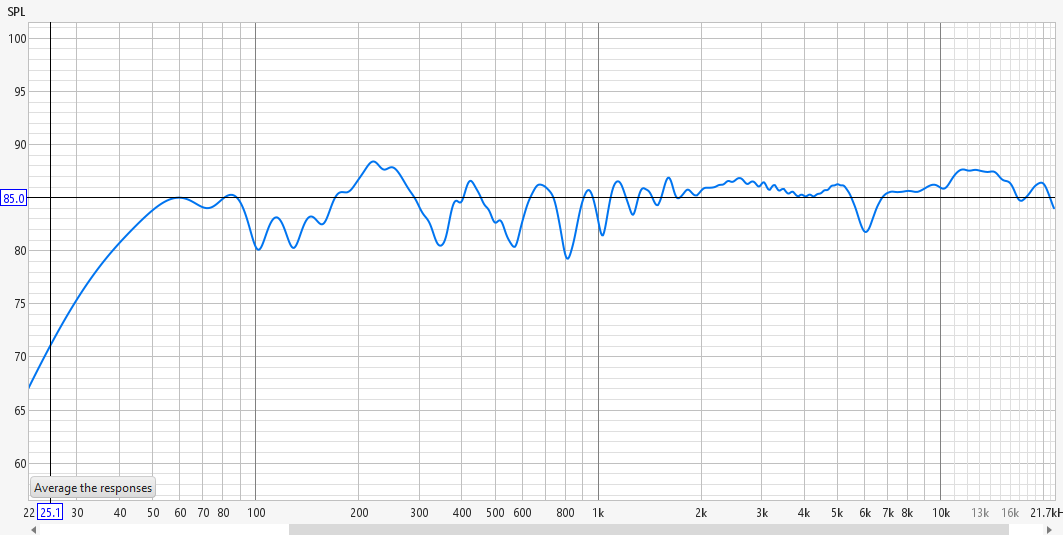Click the 7k frequency axis label
Viewport: 1063px width, 535px height.
[x=887, y=512]
